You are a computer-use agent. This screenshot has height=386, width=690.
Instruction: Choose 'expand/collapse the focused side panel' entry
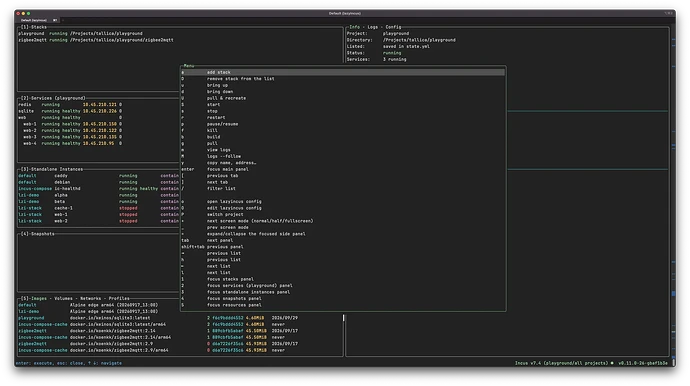[343, 234]
